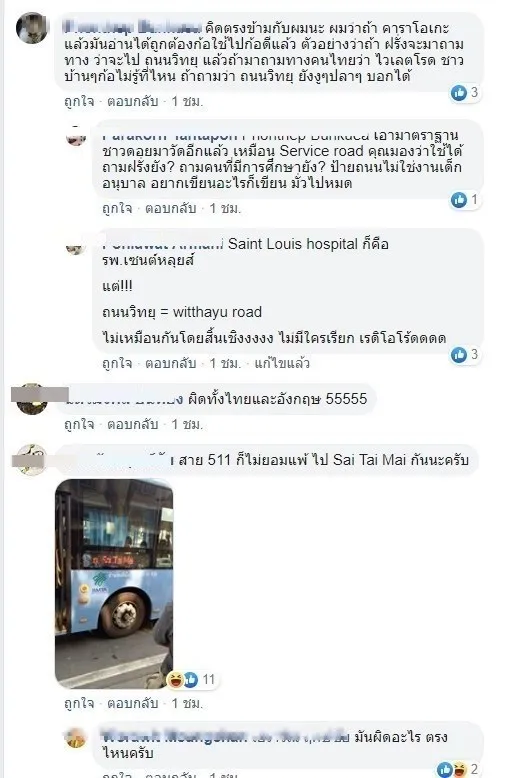This screenshot has height=778, width=506.
Task: Open the 511 bus photo attachment
Action: coord(114,583)
